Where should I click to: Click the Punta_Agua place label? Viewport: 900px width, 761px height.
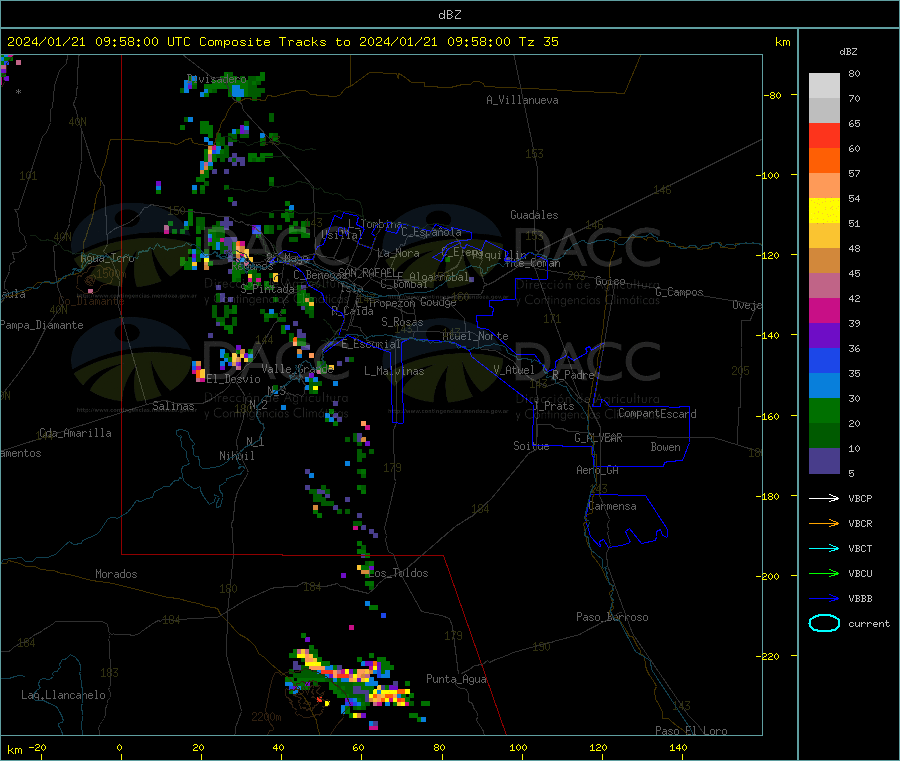click(x=456, y=679)
